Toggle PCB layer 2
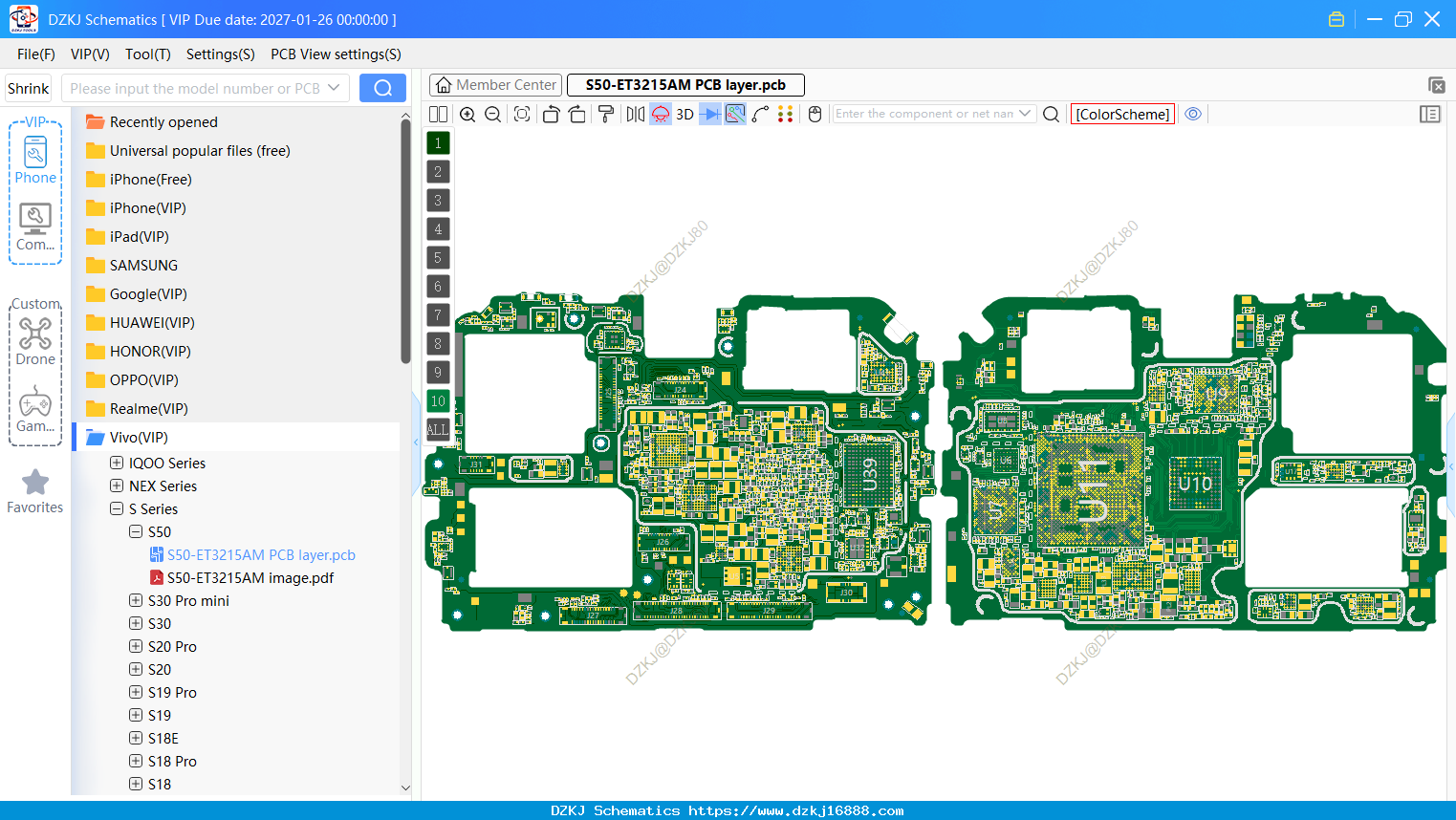This screenshot has height=820, width=1456. tap(438, 171)
